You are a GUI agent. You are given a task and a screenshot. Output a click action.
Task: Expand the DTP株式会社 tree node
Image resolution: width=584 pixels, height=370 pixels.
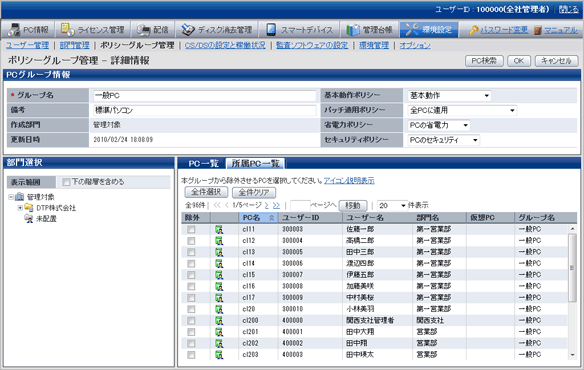point(20,208)
